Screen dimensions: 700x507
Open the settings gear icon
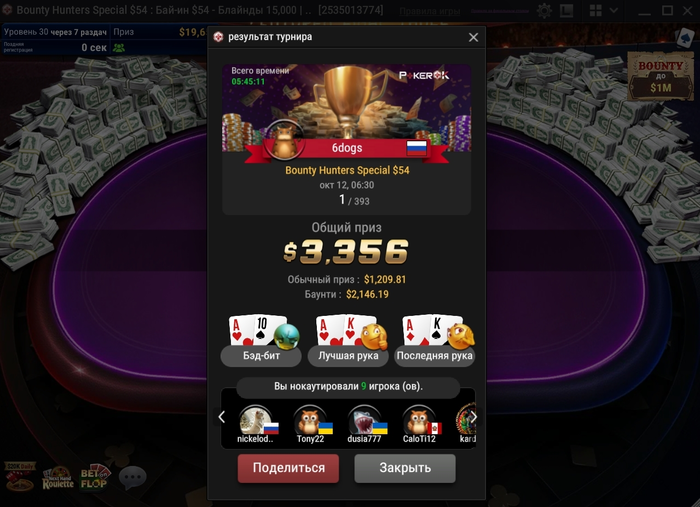click(544, 11)
